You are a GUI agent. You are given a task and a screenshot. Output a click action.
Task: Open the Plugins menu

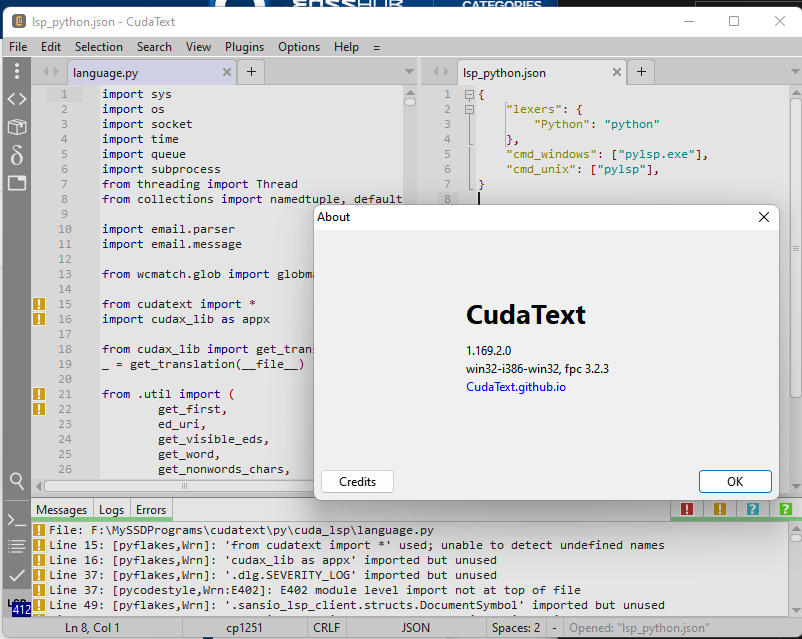coord(244,47)
